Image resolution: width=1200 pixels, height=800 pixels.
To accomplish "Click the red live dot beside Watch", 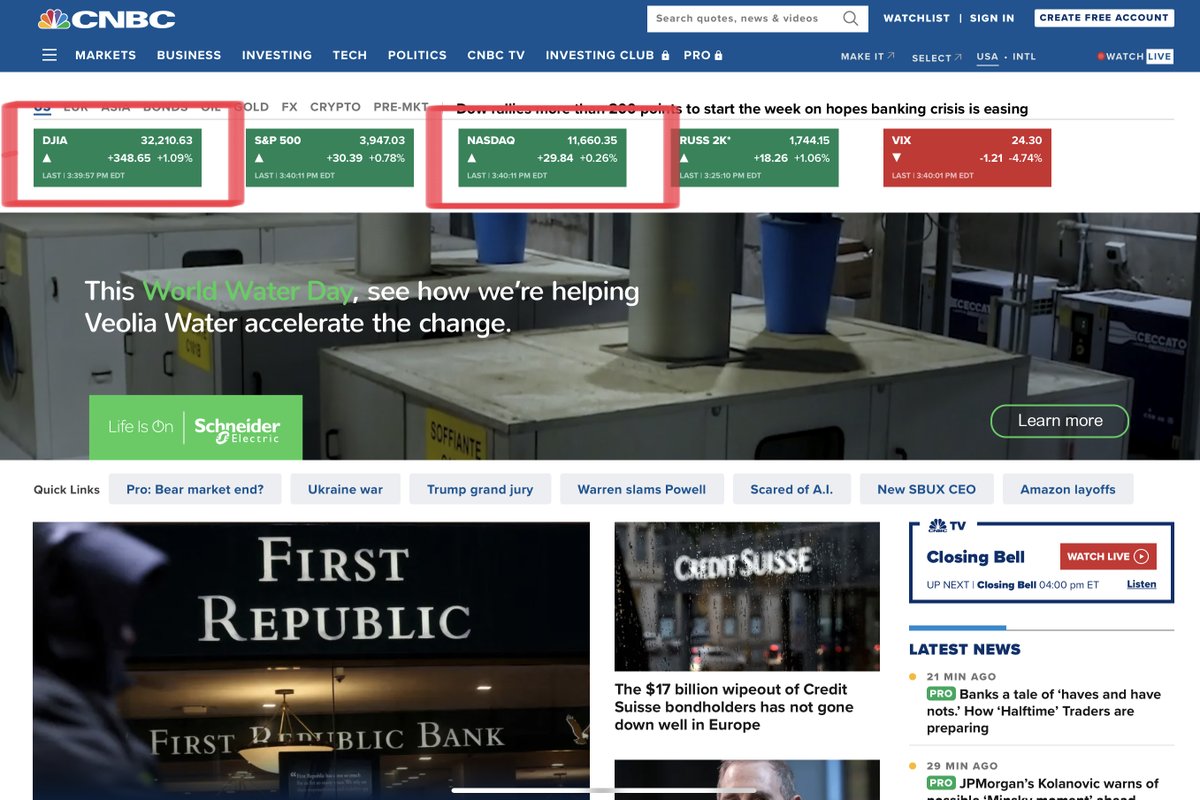I will (1101, 57).
